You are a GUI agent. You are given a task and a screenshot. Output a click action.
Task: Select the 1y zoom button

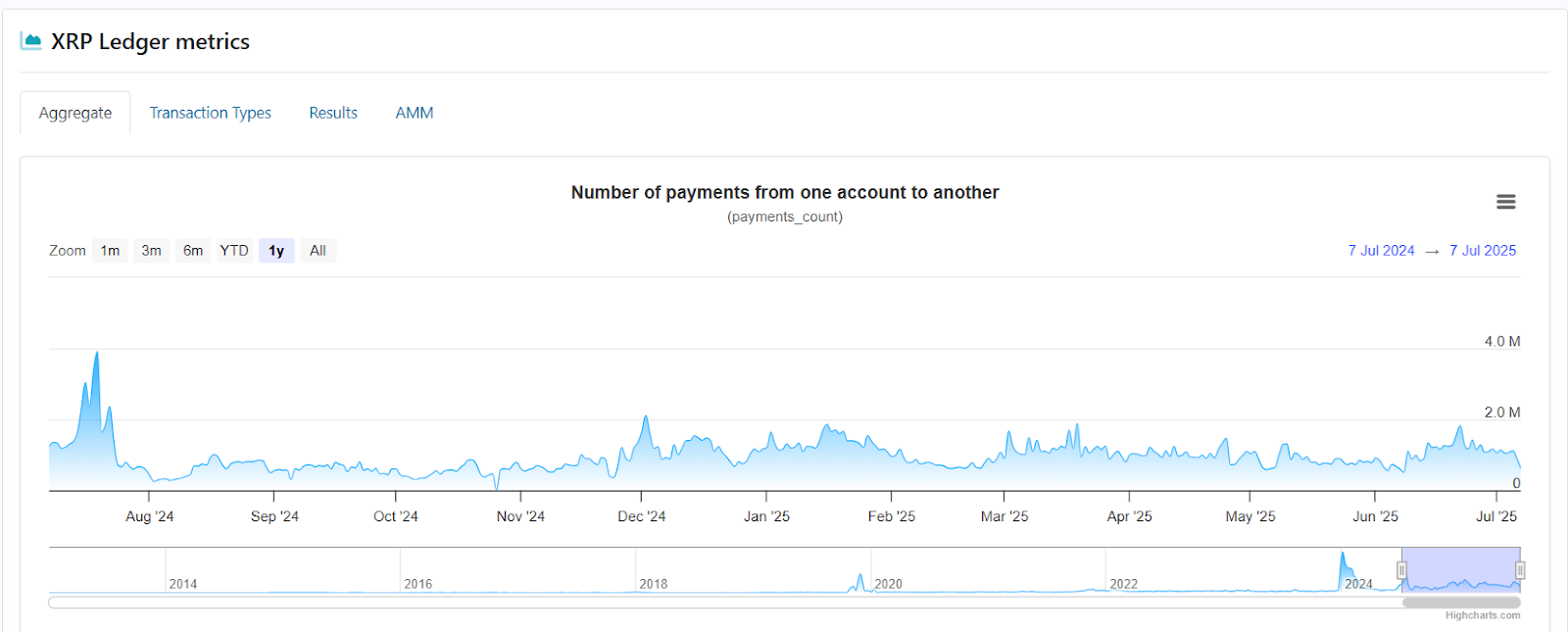[276, 251]
